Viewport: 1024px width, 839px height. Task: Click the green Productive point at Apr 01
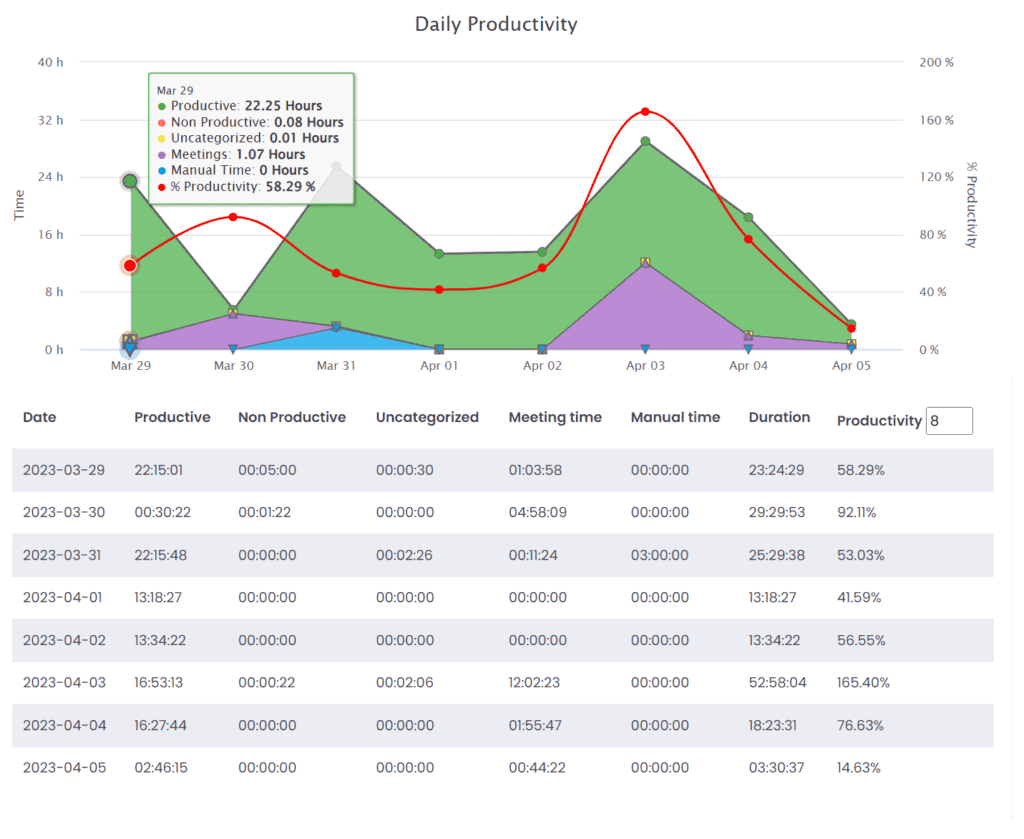click(440, 254)
